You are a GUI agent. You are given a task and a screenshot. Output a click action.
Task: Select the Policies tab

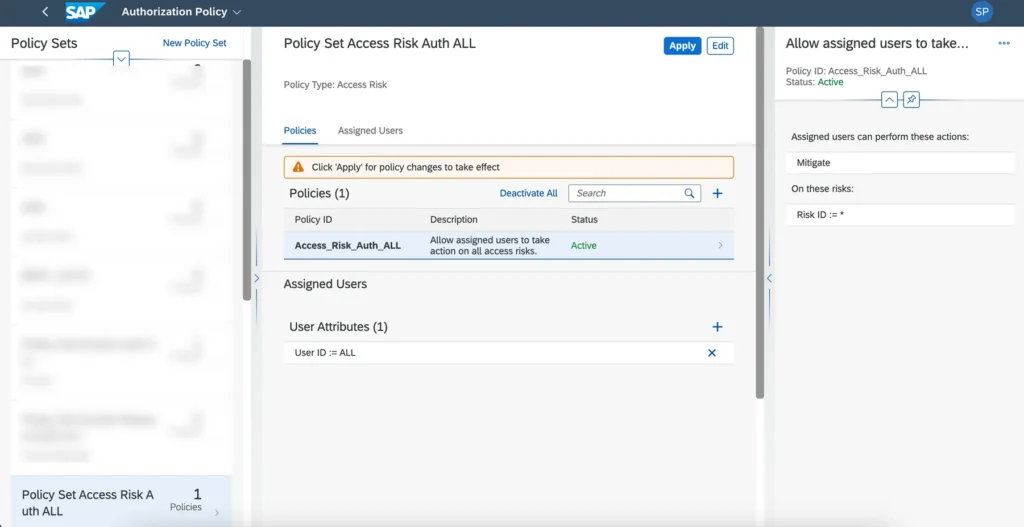pos(300,131)
